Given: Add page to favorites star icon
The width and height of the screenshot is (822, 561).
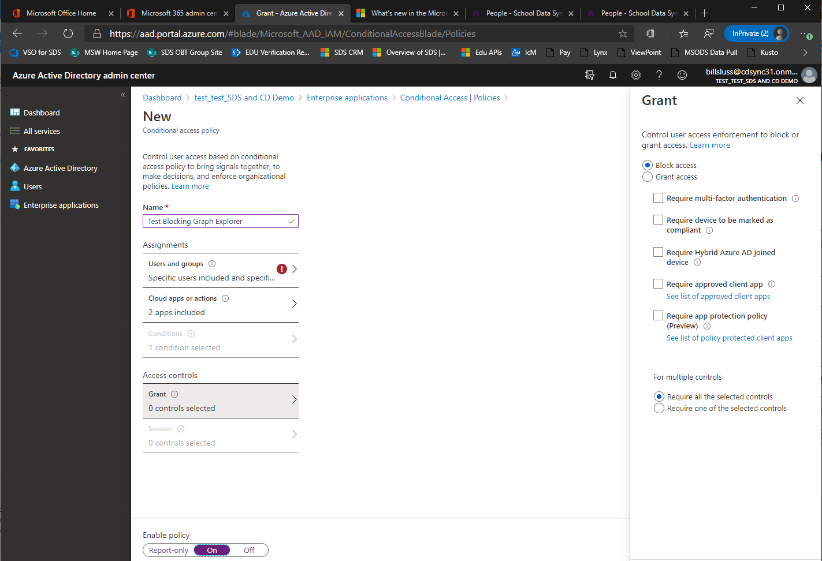Looking at the screenshot, I should (622, 34).
